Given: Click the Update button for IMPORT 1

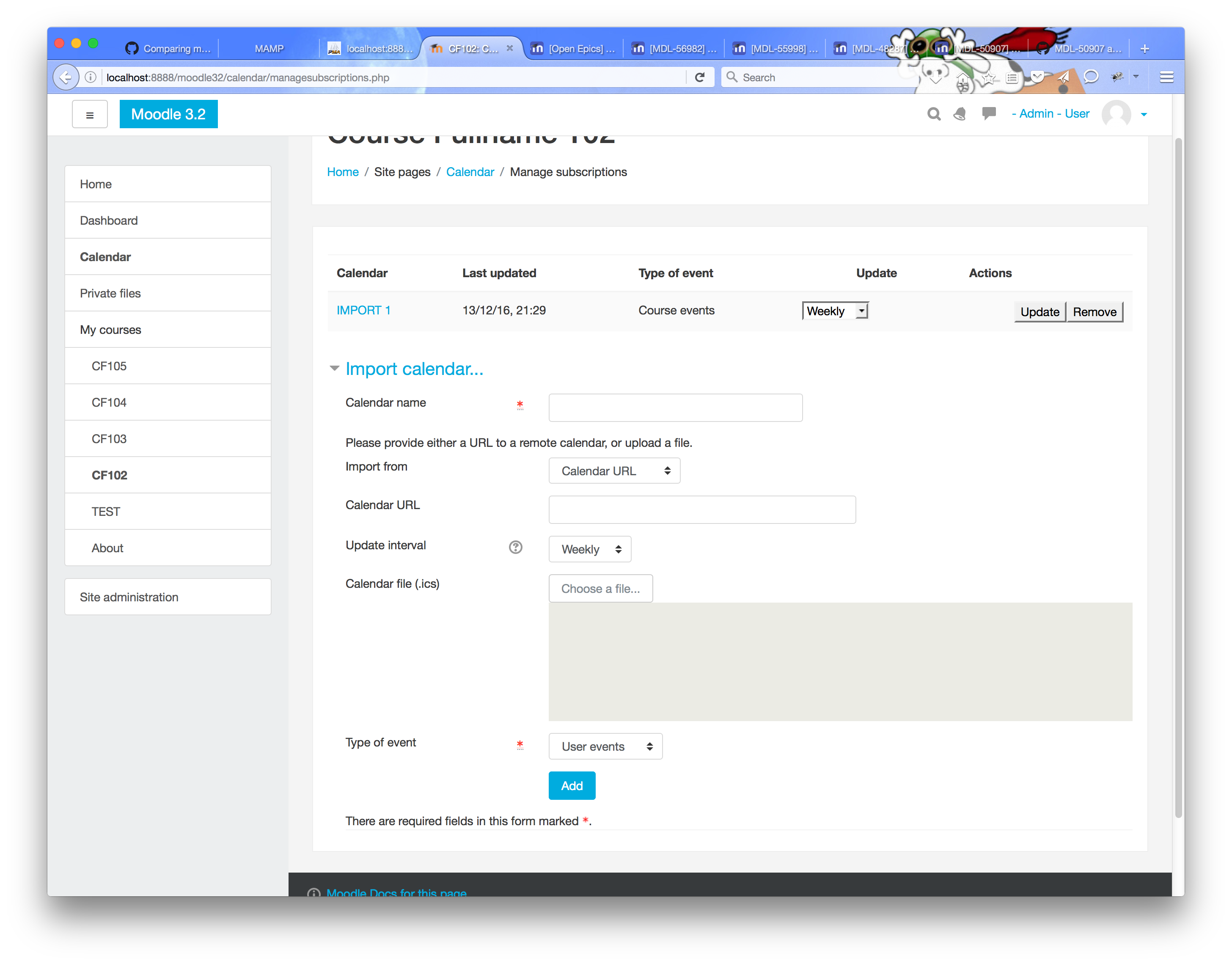Looking at the screenshot, I should pos(1039,312).
